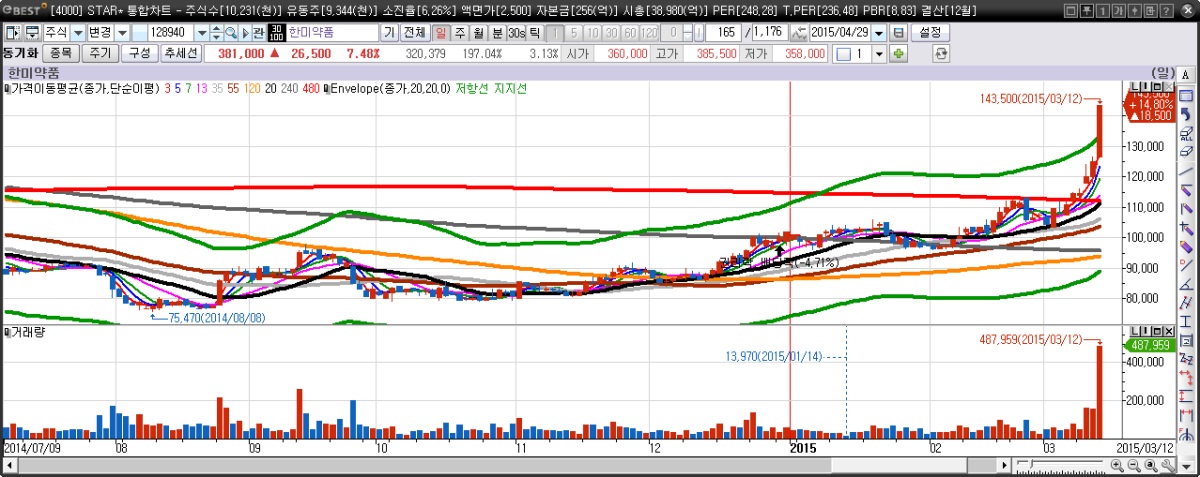1200x477 pixels.
Task: Click the play arrow next to search
Action: (x=245, y=32)
